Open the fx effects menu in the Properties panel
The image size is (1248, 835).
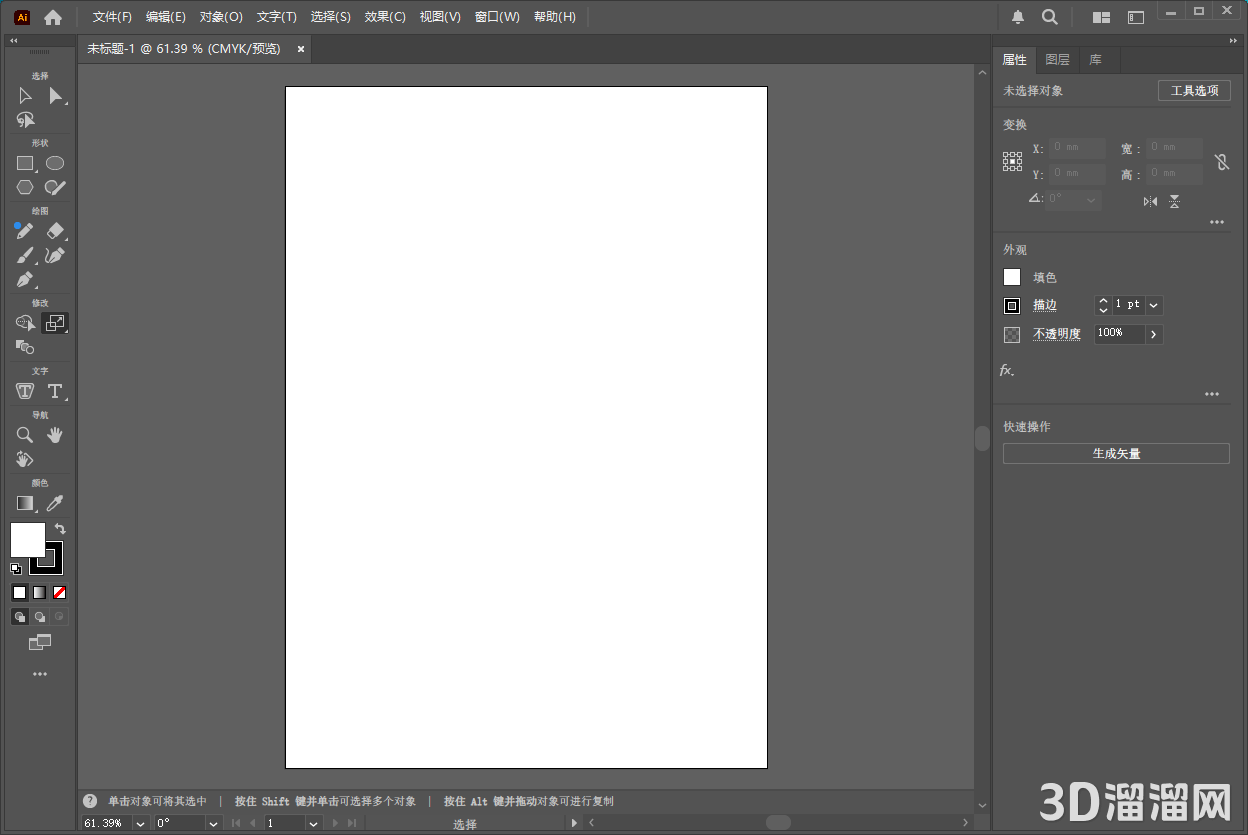(1005, 370)
